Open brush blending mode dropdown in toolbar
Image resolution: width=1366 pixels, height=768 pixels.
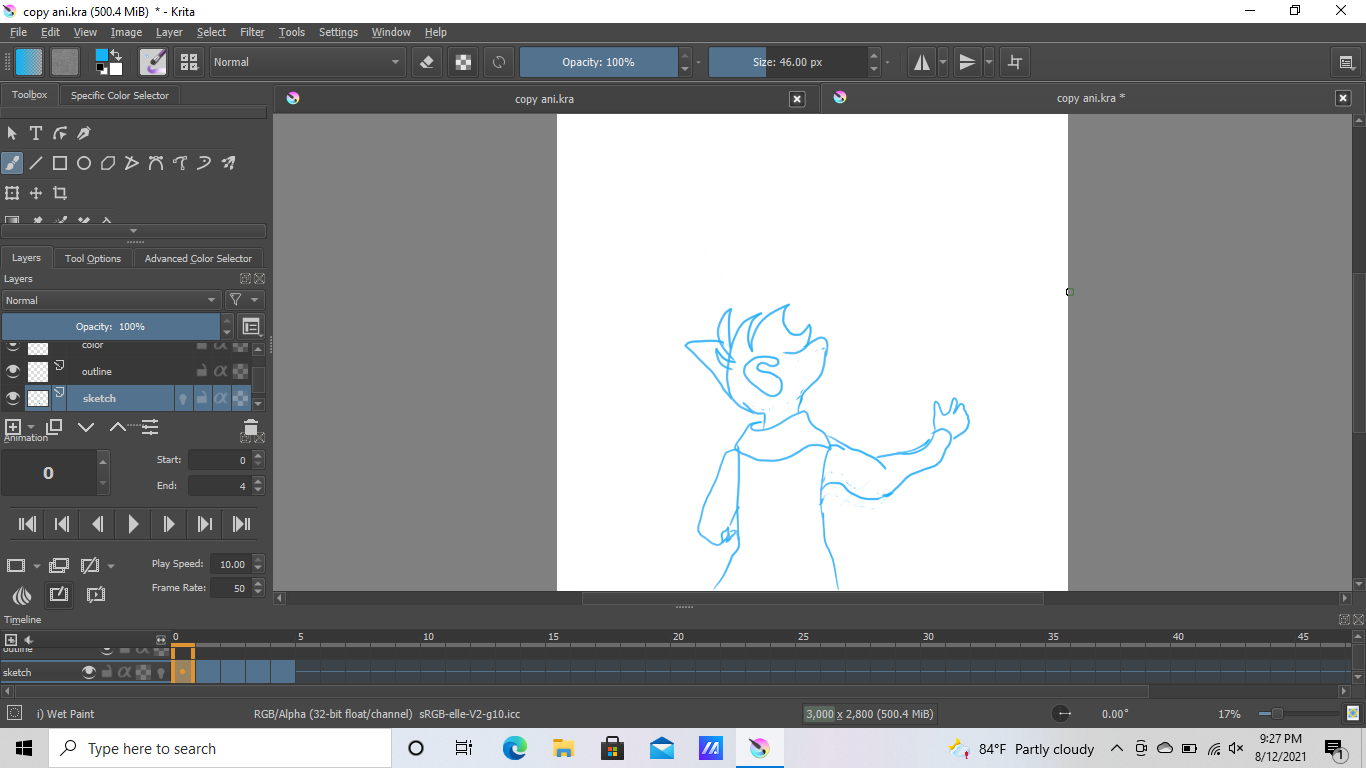[306, 62]
